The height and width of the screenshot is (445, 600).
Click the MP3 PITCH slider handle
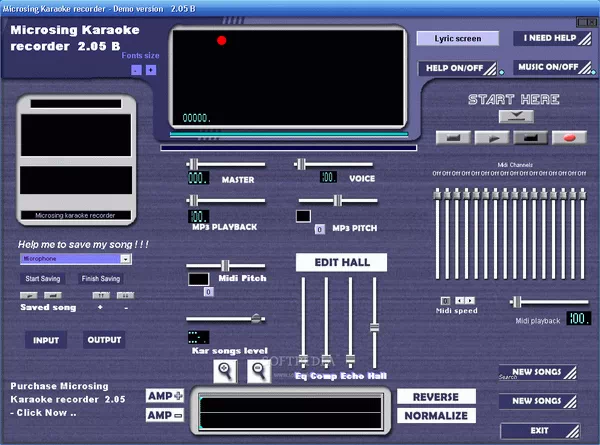pyautogui.click(x=338, y=200)
